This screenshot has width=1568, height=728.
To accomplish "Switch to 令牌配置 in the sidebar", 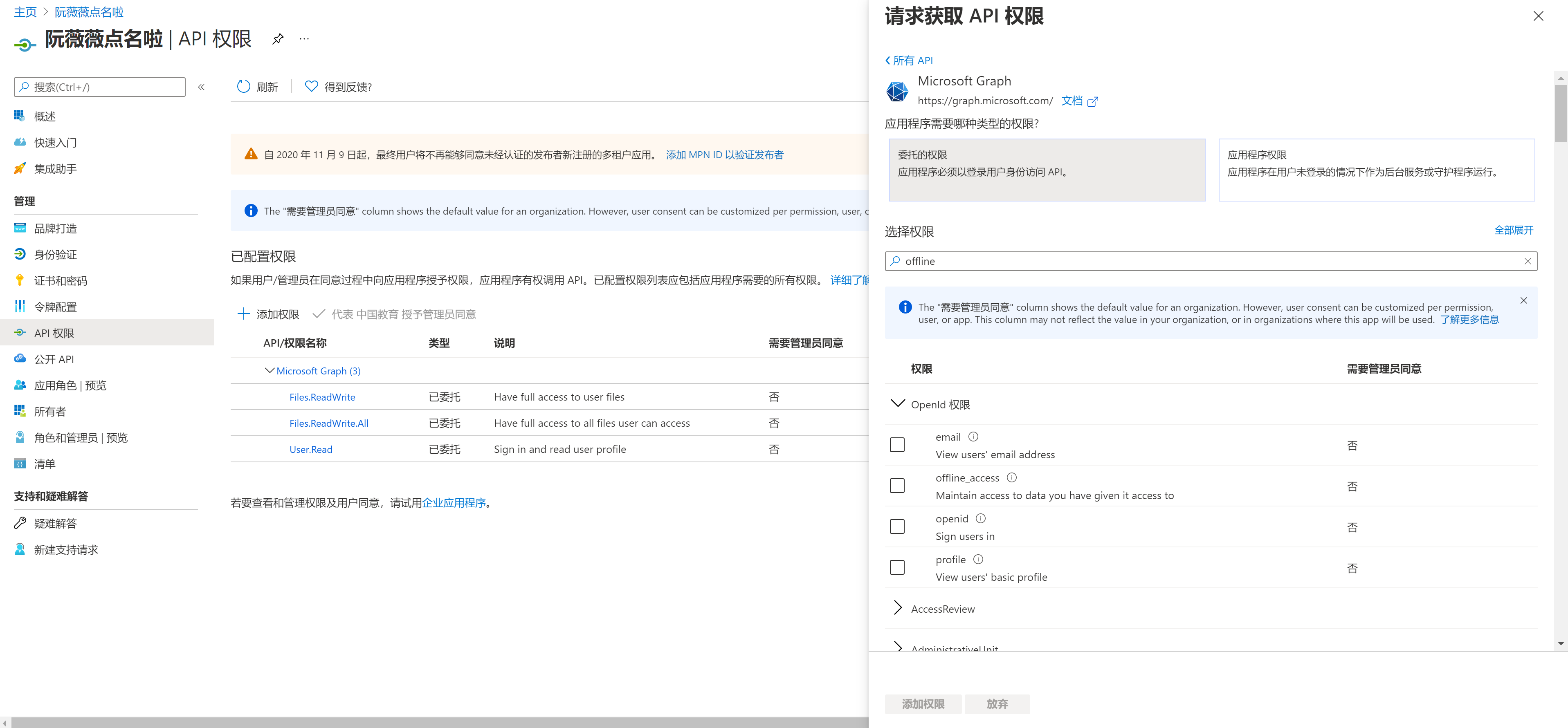I will coord(55,307).
